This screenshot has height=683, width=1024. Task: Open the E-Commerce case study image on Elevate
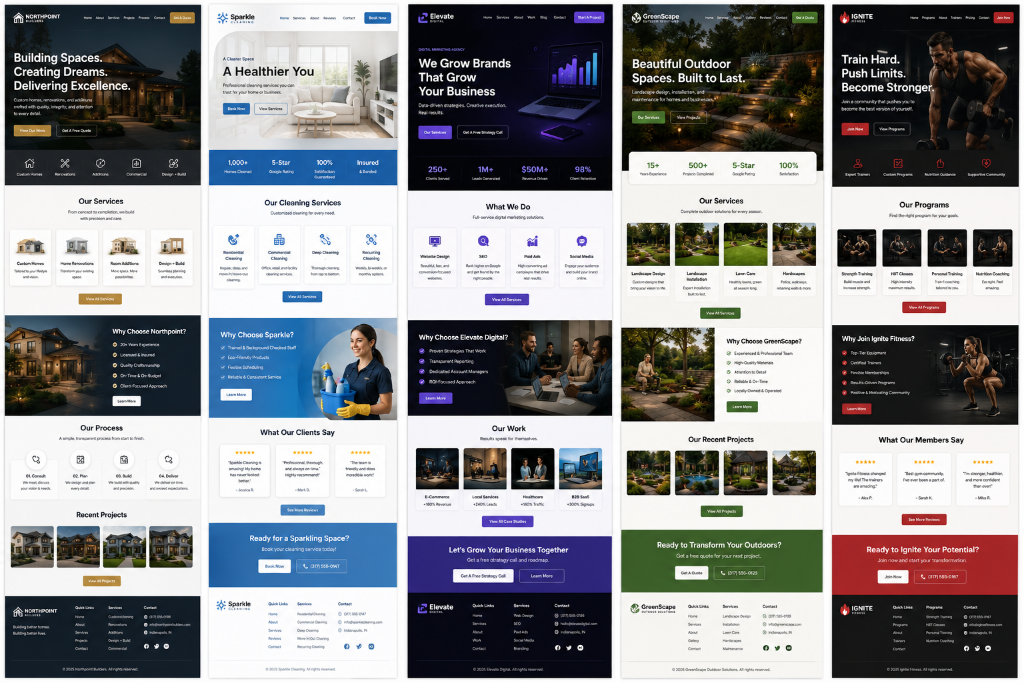pyautogui.click(x=437, y=469)
